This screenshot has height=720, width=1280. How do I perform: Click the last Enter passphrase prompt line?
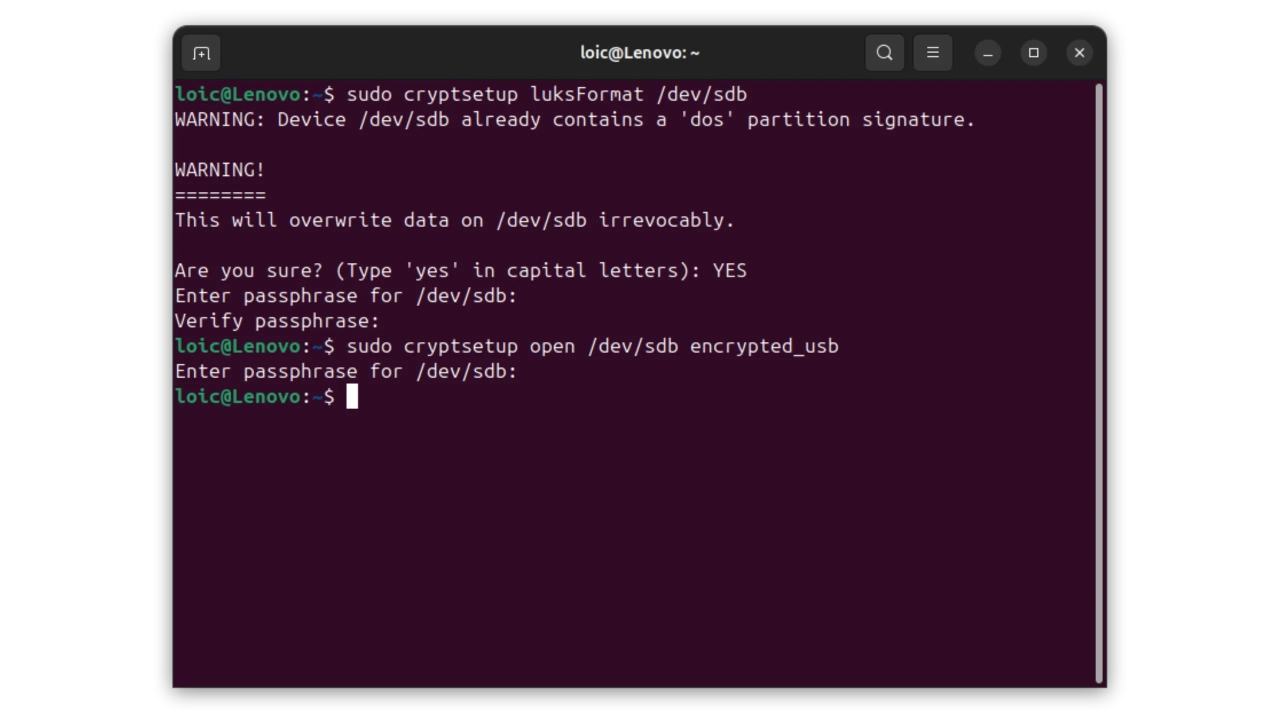click(345, 371)
